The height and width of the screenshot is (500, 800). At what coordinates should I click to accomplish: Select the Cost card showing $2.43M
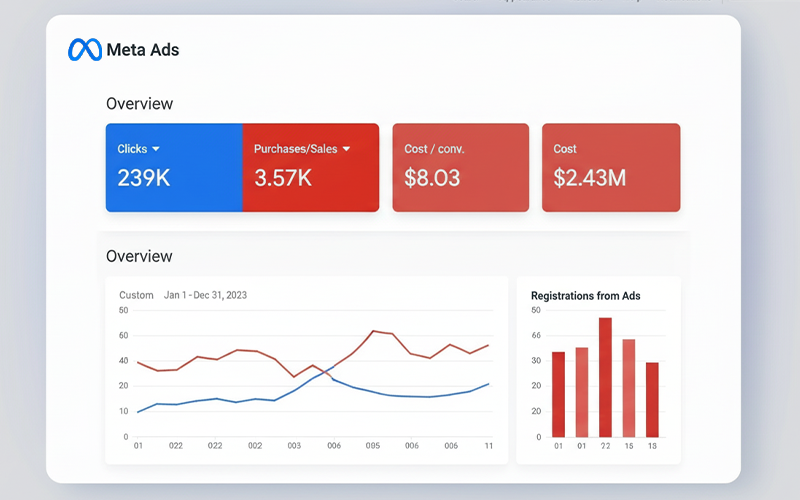point(610,167)
